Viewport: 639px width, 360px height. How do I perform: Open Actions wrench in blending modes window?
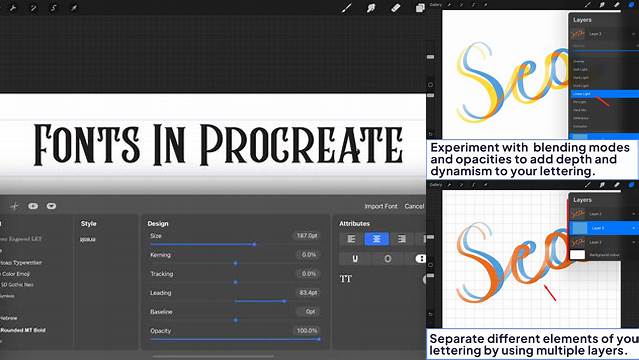pos(449,4)
